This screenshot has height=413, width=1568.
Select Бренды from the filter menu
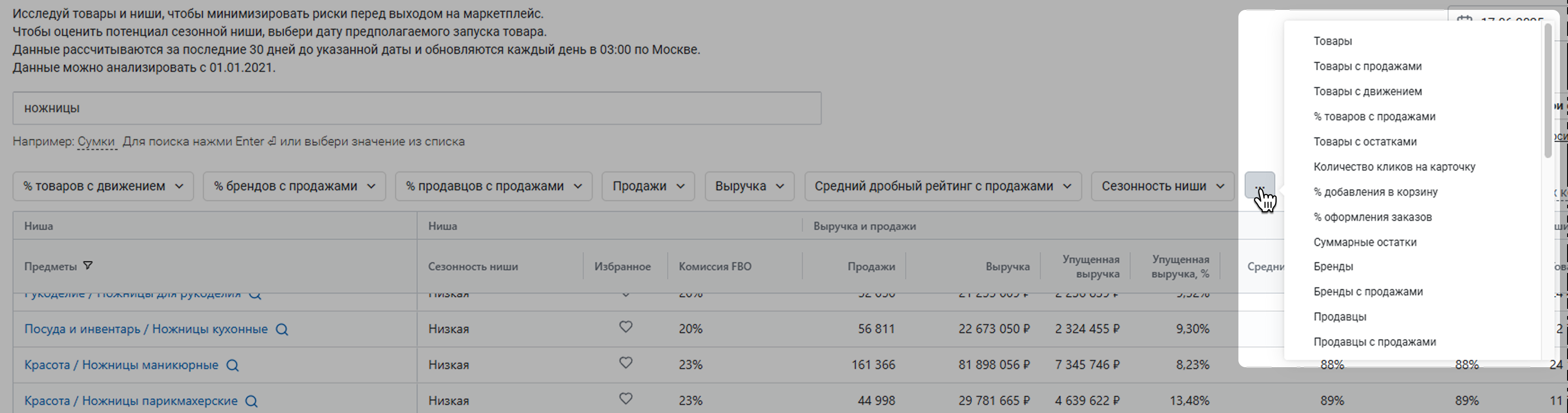(x=1333, y=266)
